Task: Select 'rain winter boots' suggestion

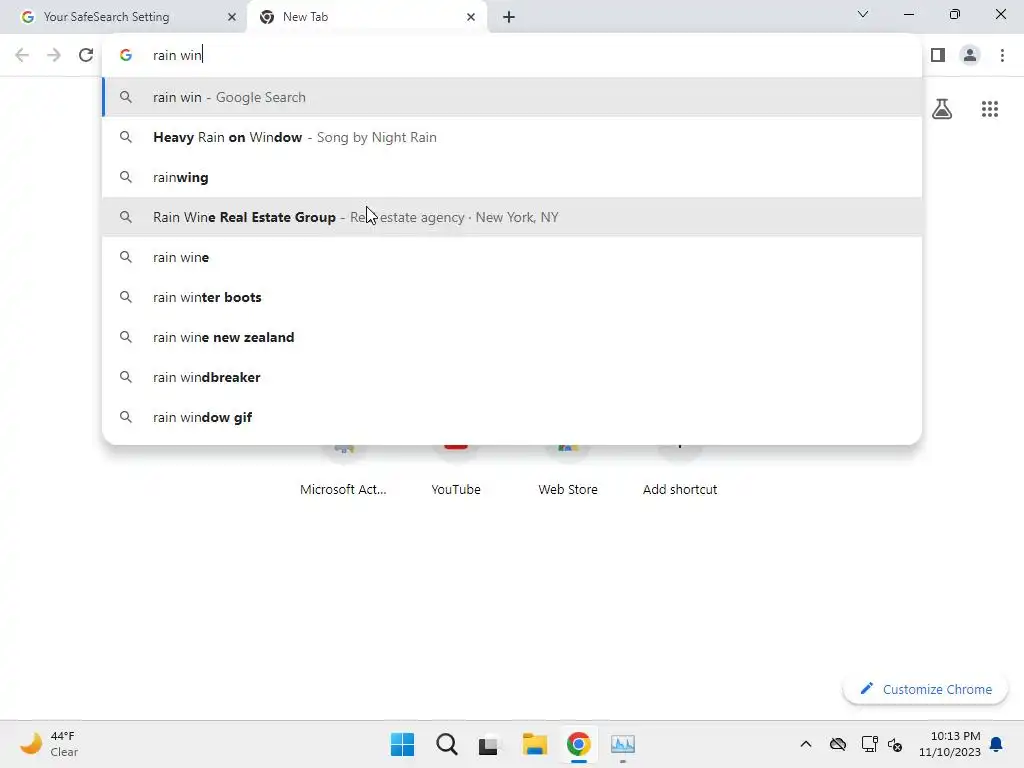Action: [512, 297]
